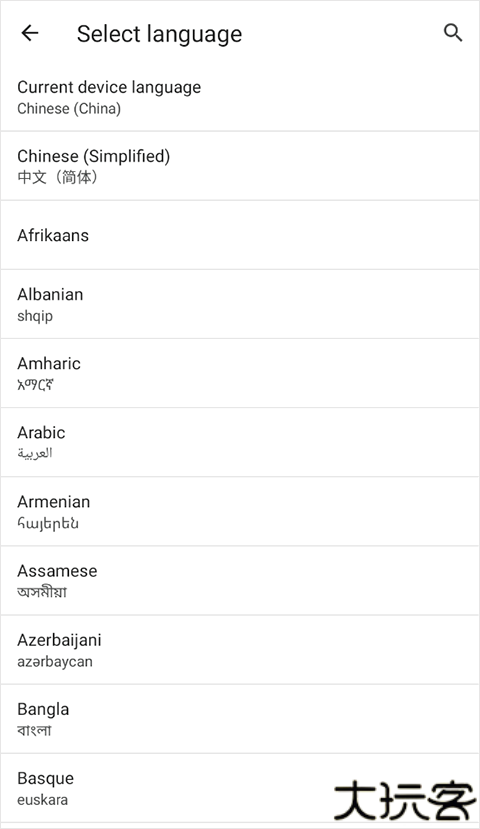The image size is (480, 829).
Task: Select Afrikaans from the list
Action: click(240, 235)
